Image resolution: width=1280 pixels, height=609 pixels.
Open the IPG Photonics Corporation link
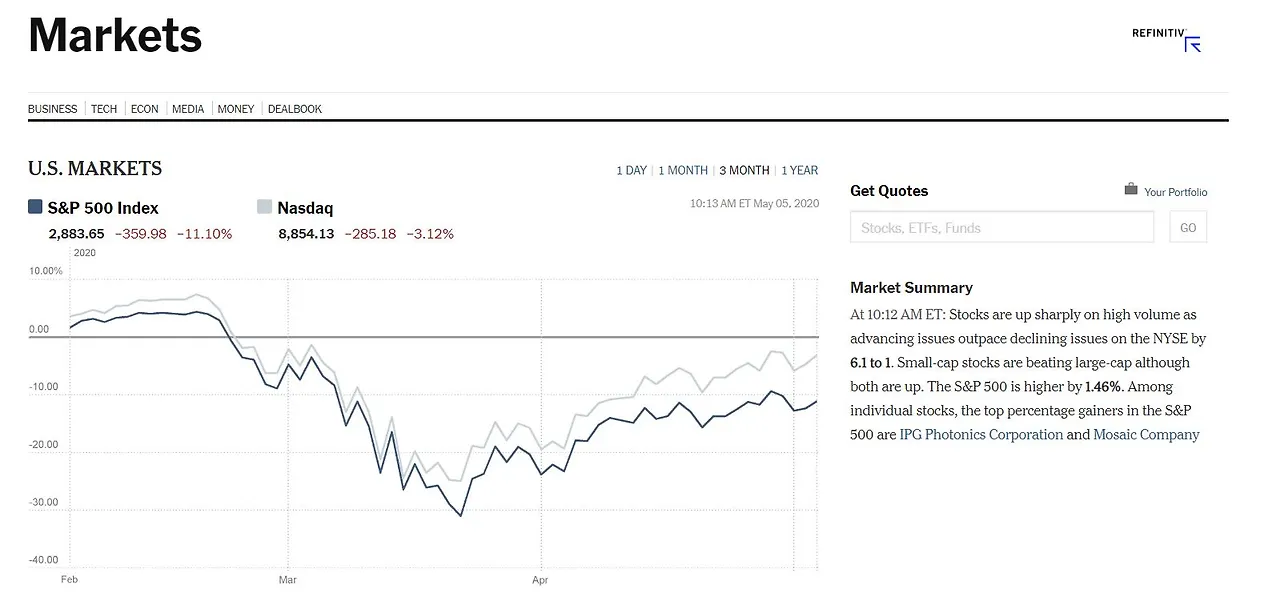point(980,434)
